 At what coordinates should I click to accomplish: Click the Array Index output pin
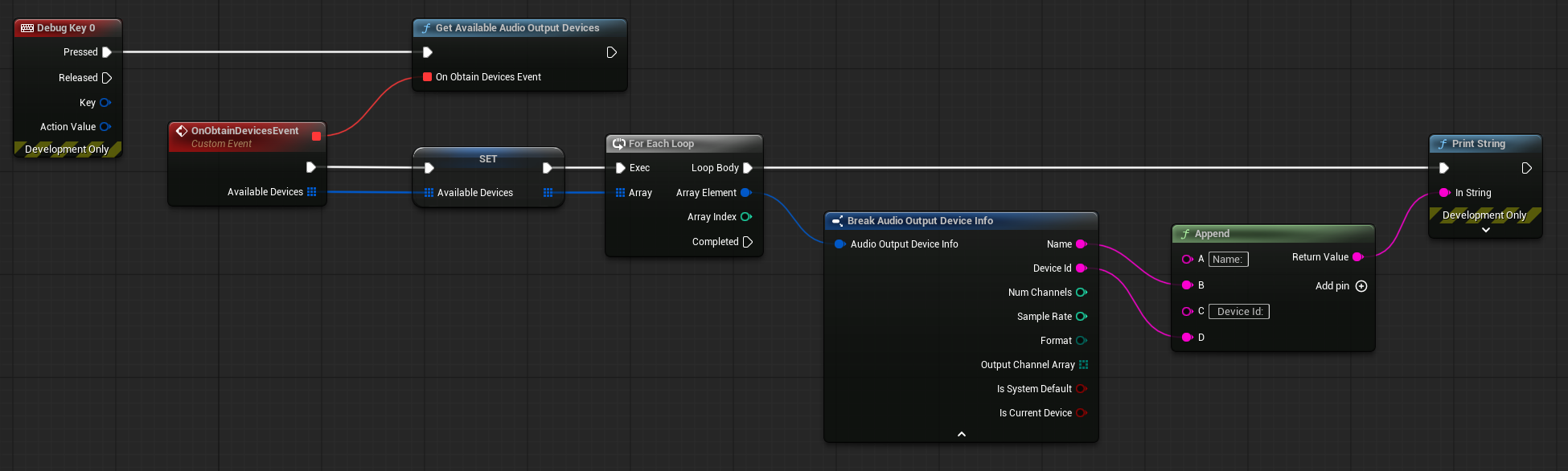(x=745, y=217)
